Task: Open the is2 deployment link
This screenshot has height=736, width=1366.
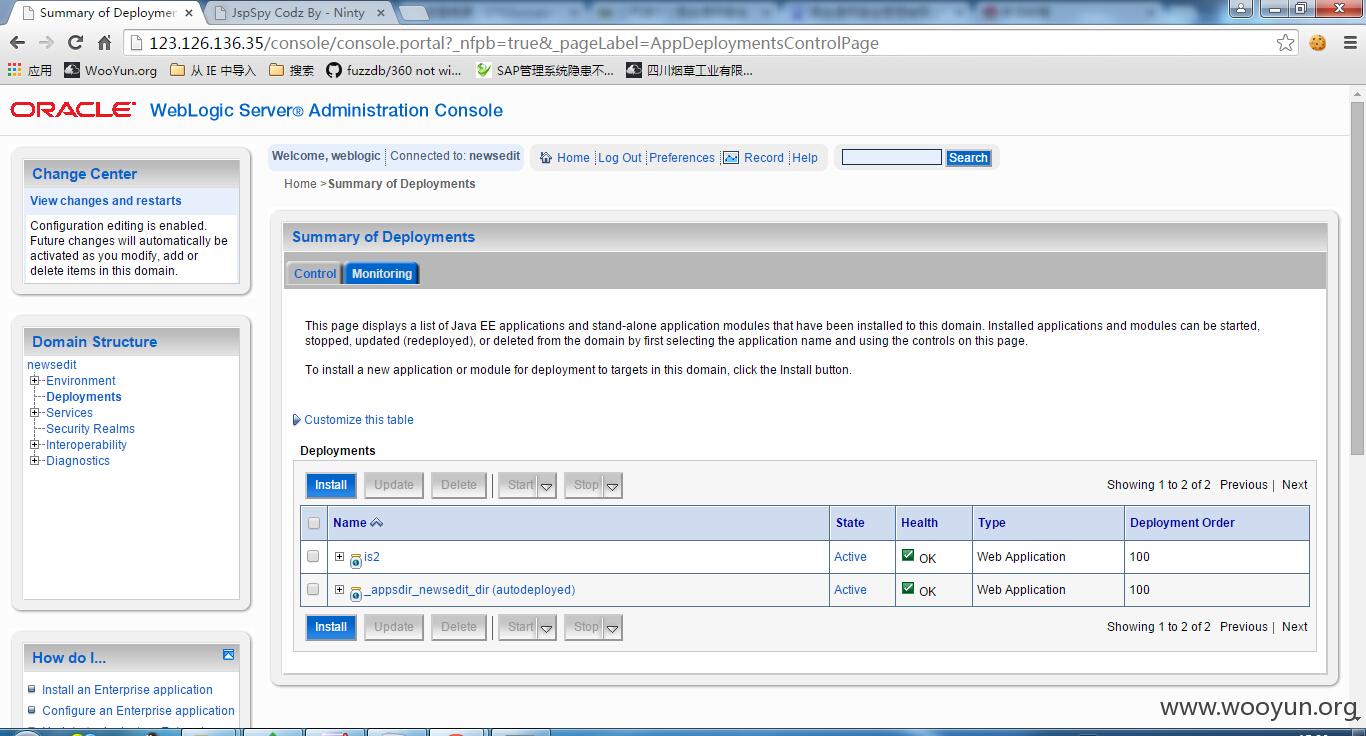Action: [x=372, y=557]
